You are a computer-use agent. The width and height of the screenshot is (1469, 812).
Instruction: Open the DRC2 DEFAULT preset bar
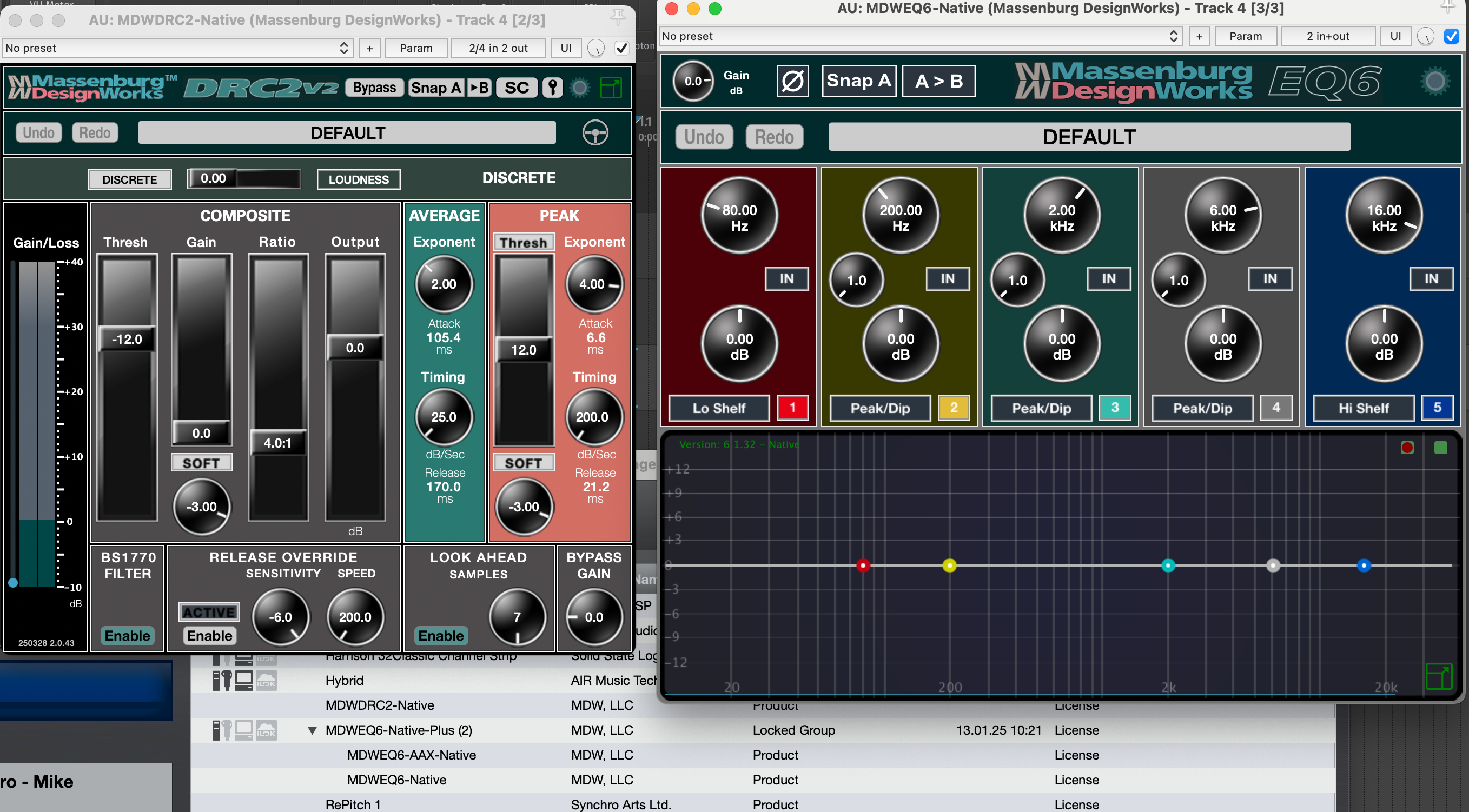pos(347,133)
